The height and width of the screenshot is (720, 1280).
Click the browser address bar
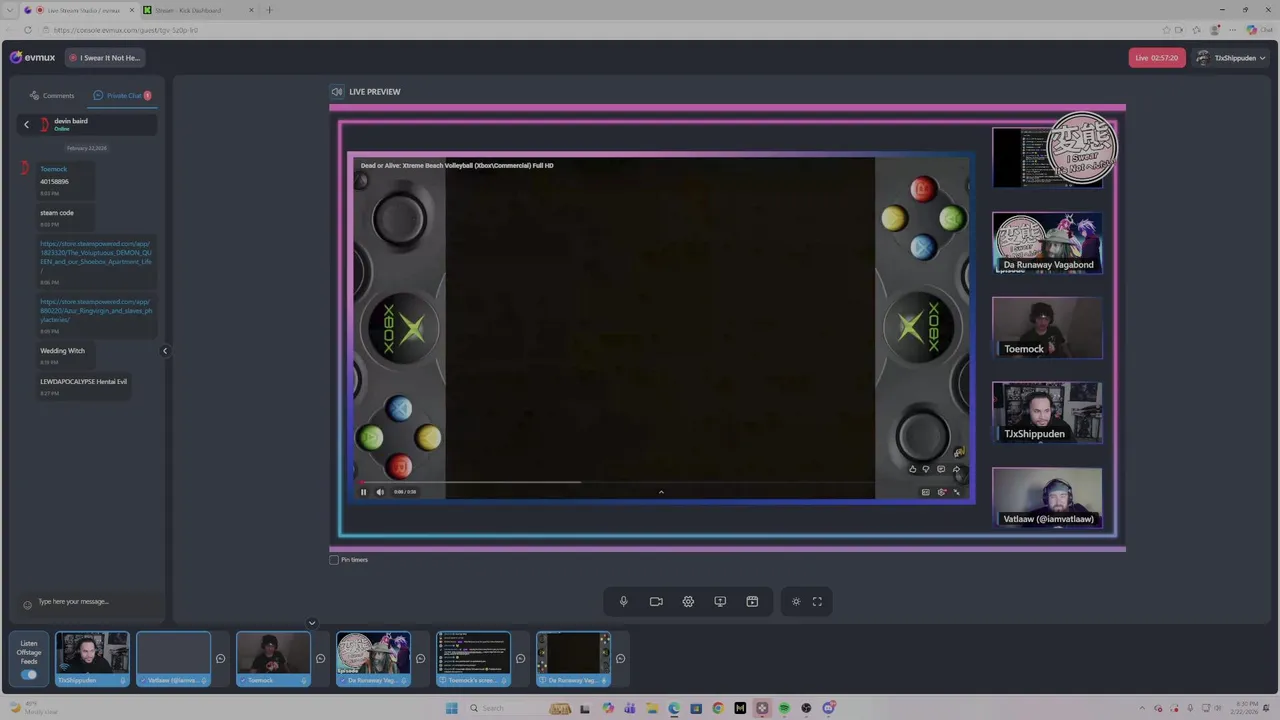click(600, 30)
